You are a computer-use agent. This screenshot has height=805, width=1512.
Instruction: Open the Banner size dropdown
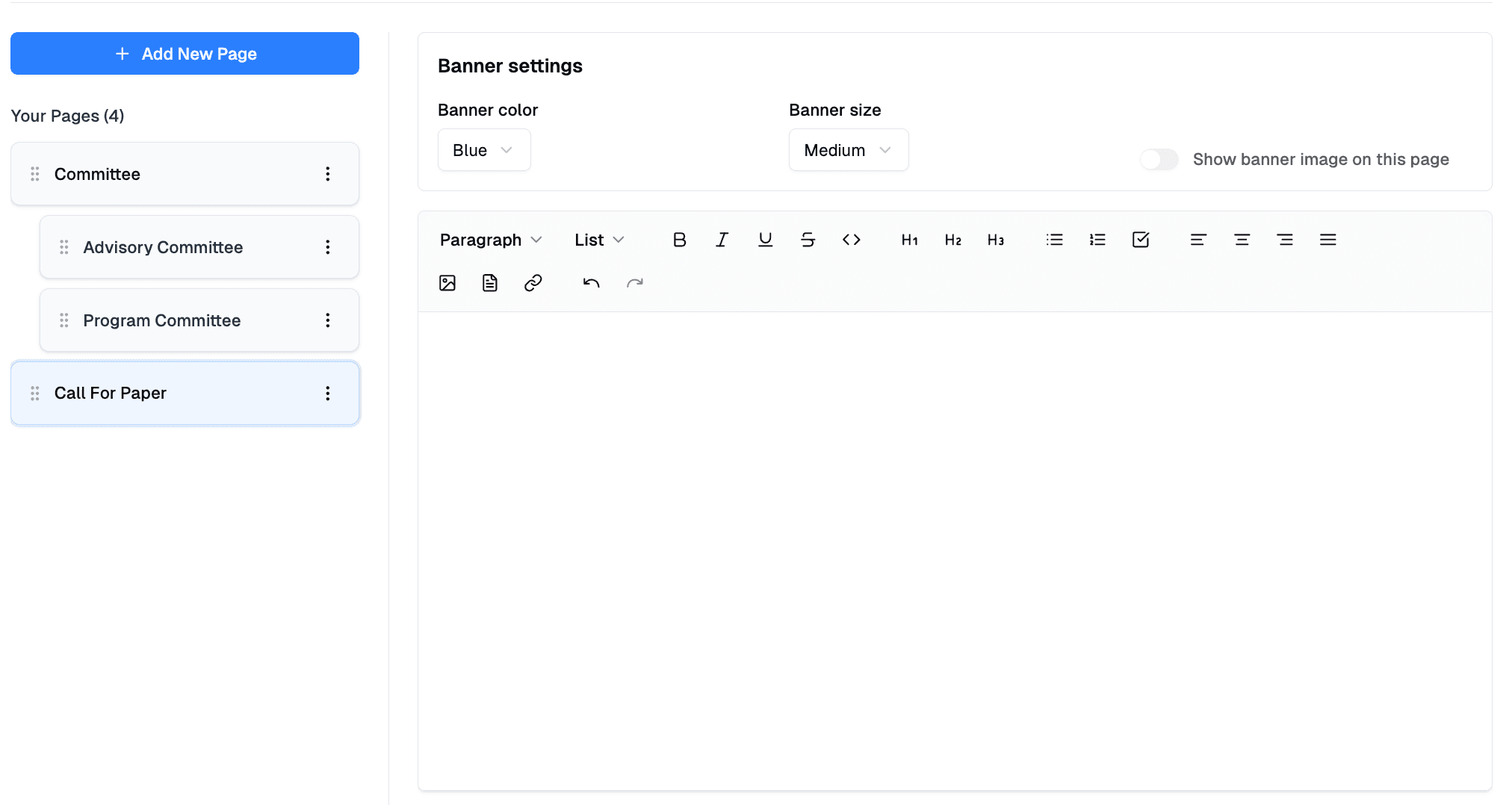pos(848,149)
